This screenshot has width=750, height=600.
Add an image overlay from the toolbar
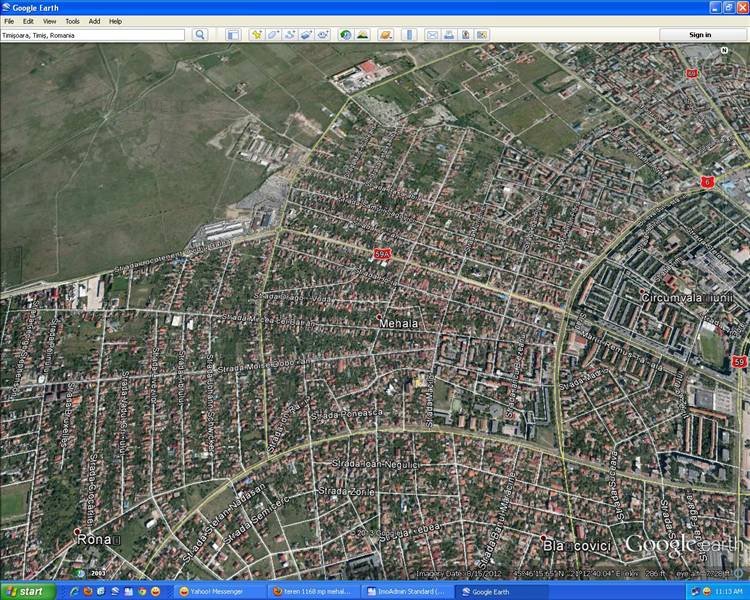coord(306,34)
